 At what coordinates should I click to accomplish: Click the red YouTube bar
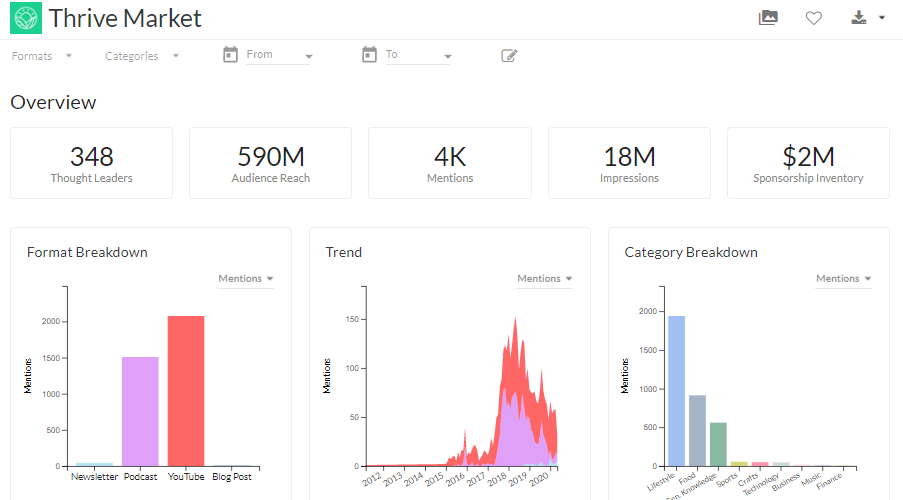(186, 391)
